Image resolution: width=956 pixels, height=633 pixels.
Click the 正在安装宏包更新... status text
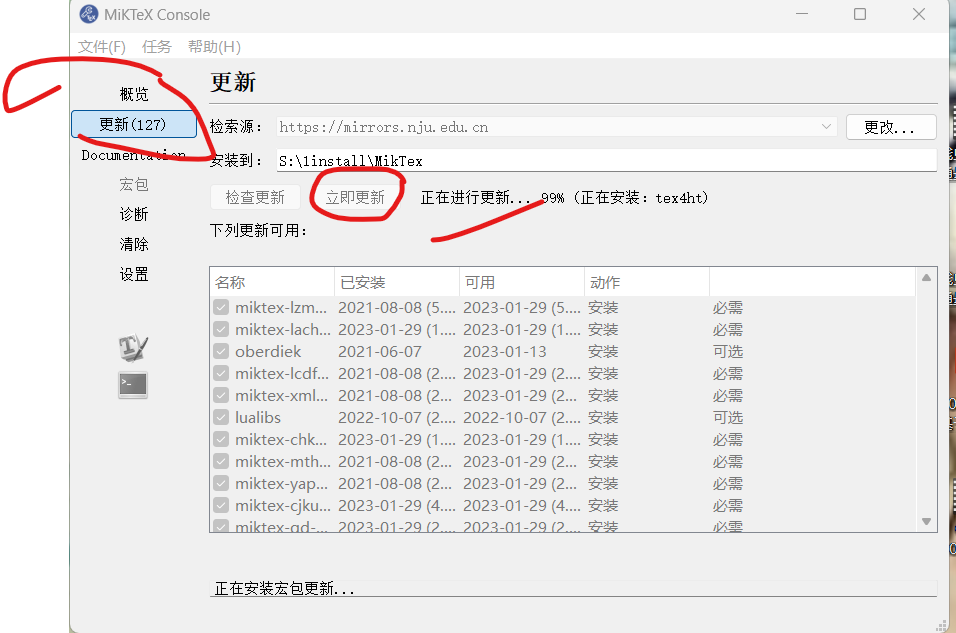284,588
